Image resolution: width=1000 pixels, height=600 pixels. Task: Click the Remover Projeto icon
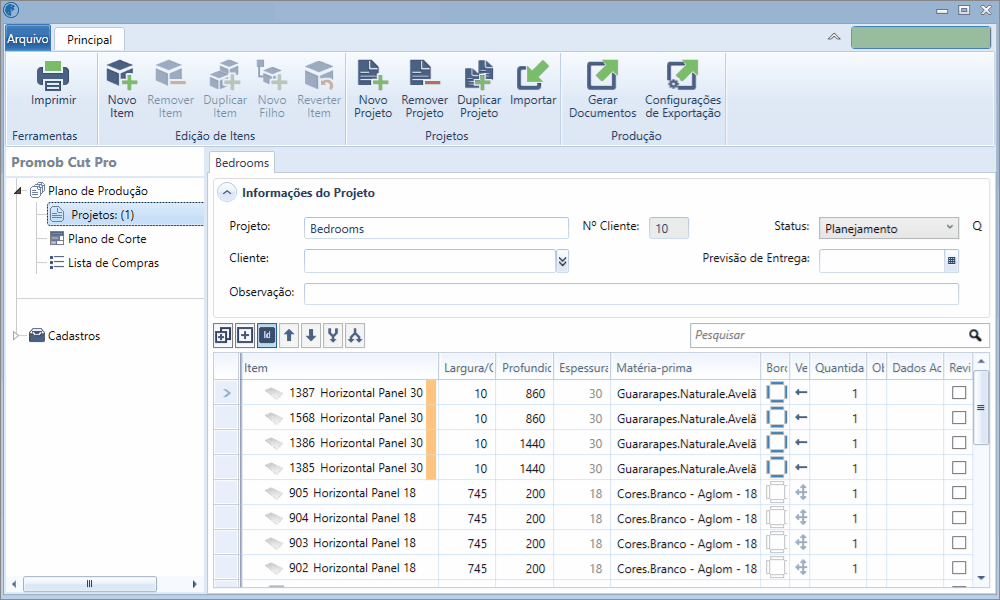(x=425, y=75)
